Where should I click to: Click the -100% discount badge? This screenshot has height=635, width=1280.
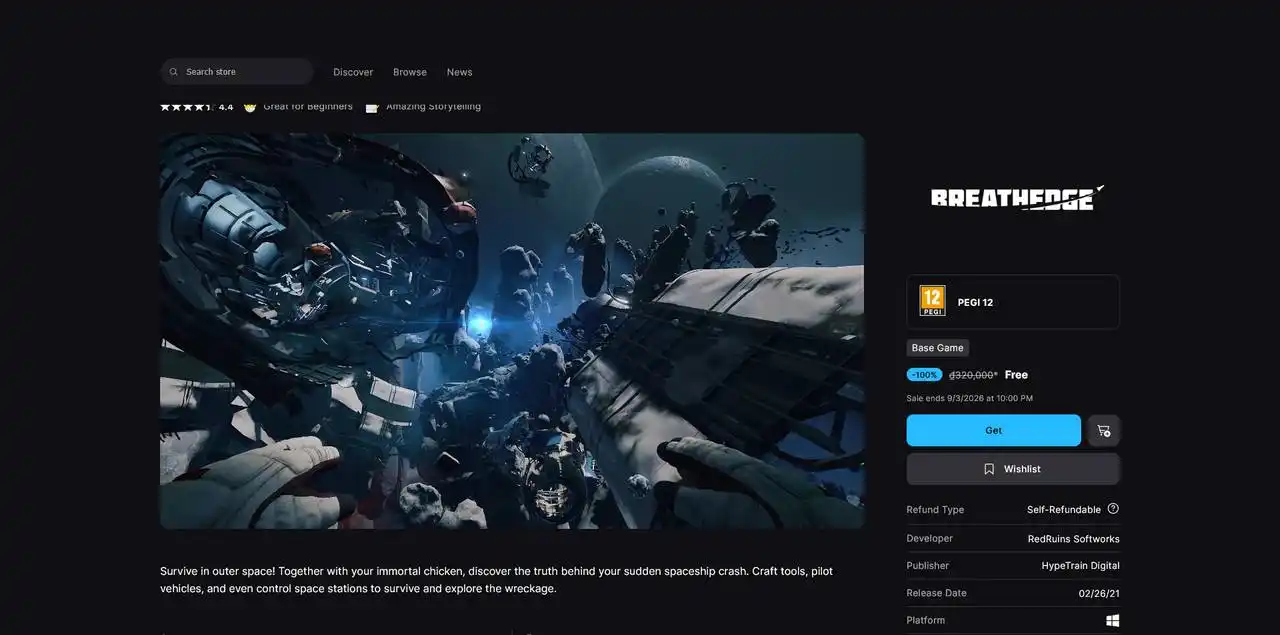coord(925,375)
